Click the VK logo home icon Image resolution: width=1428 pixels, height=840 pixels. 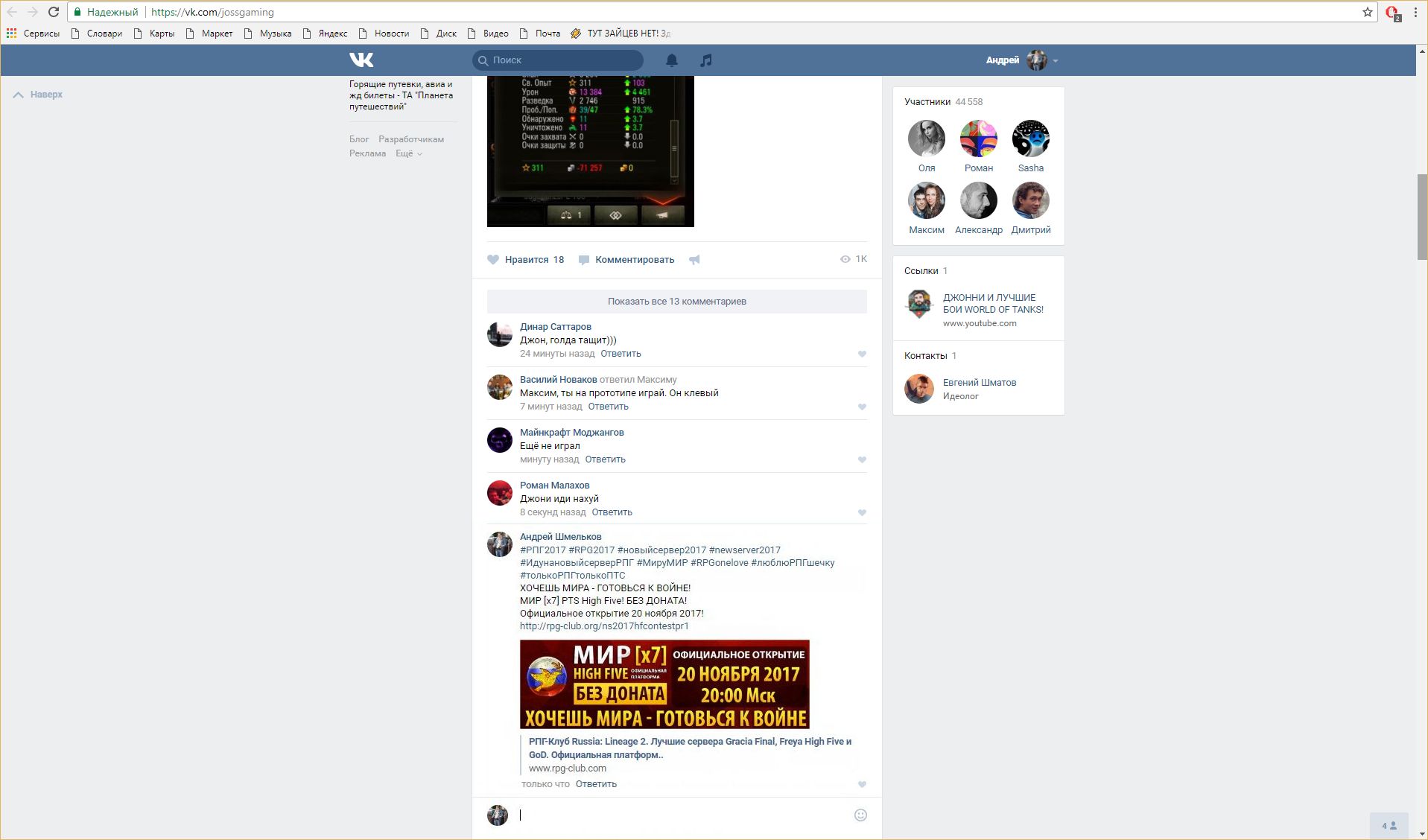[x=361, y=60]
